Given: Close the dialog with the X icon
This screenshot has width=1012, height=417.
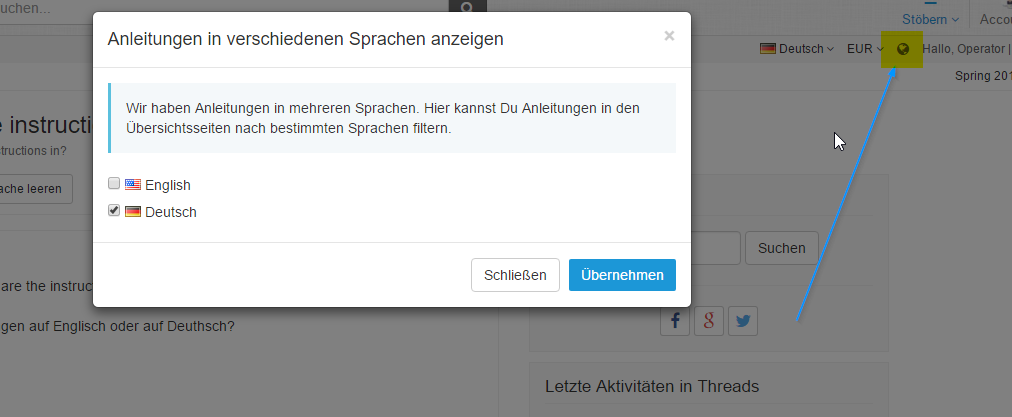Looking at the screenshot, I should (669, 36).
